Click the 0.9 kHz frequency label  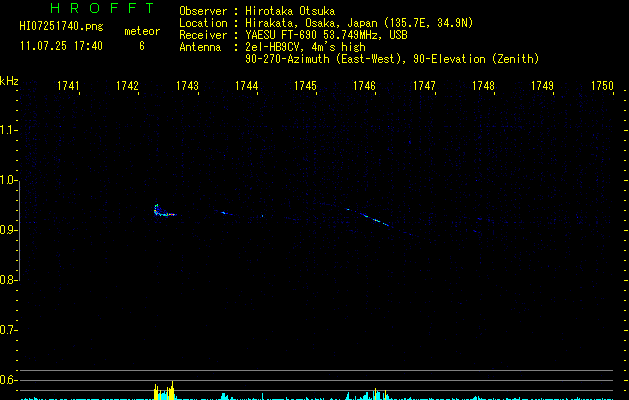8,230
